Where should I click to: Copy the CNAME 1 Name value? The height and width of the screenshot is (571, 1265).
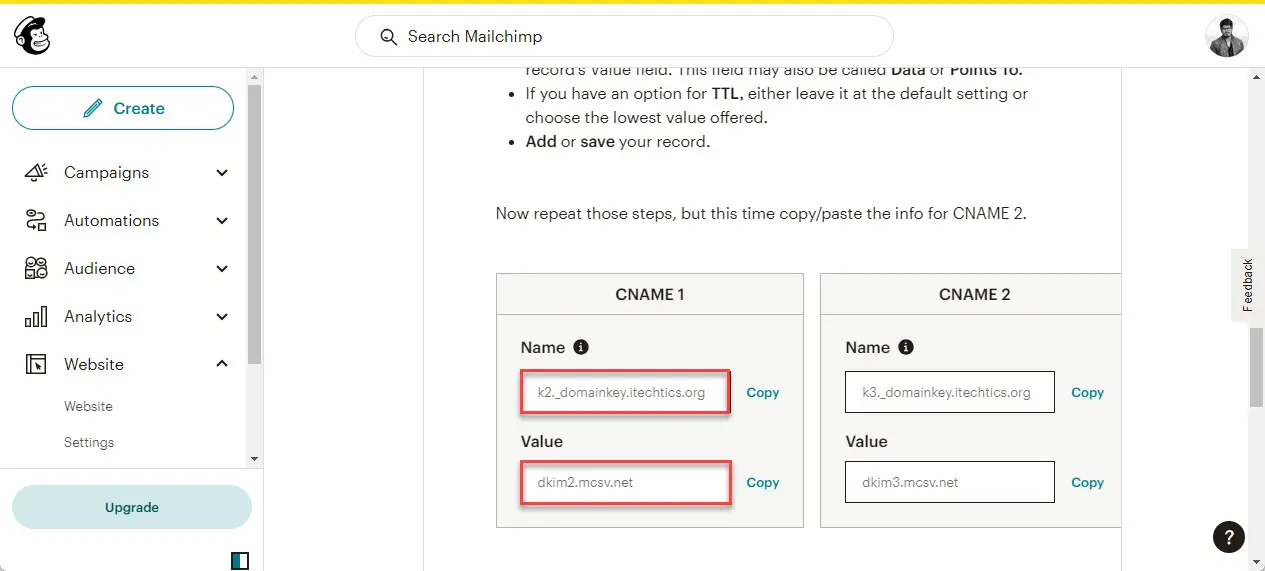pyautogui.click(x=762, y=393)
